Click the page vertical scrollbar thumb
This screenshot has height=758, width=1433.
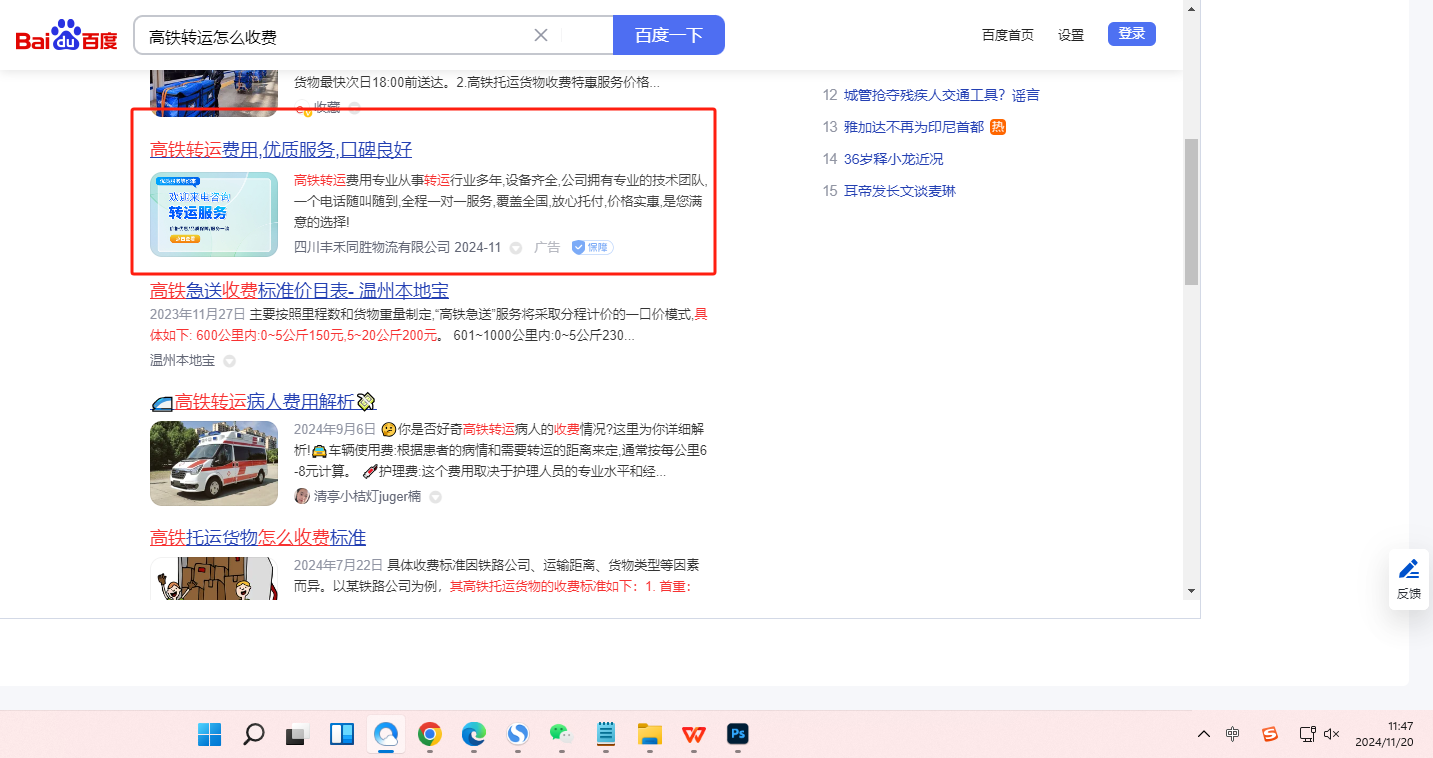tap(1191, 211)
